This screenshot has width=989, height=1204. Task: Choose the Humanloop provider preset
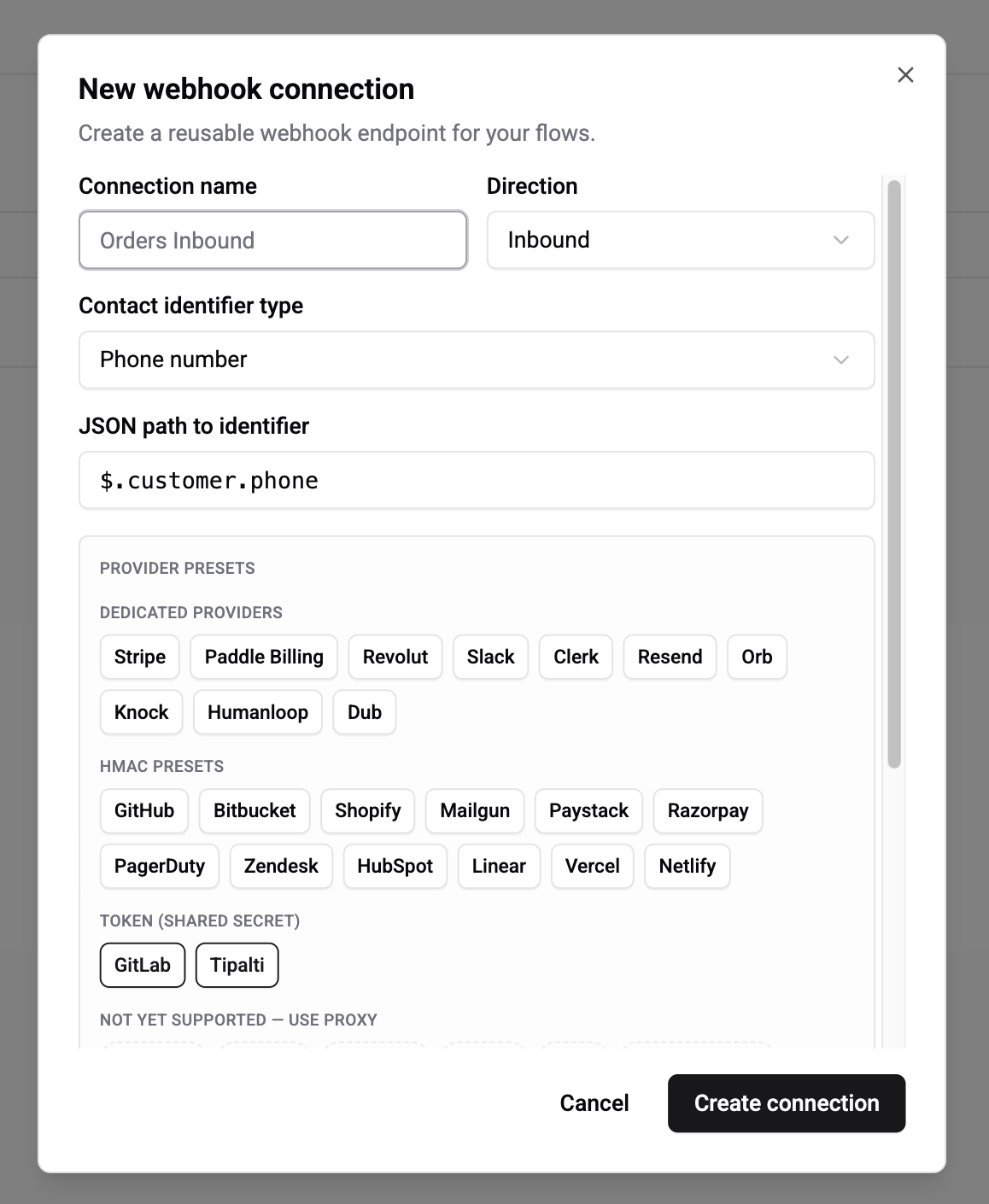coord(257,711)
